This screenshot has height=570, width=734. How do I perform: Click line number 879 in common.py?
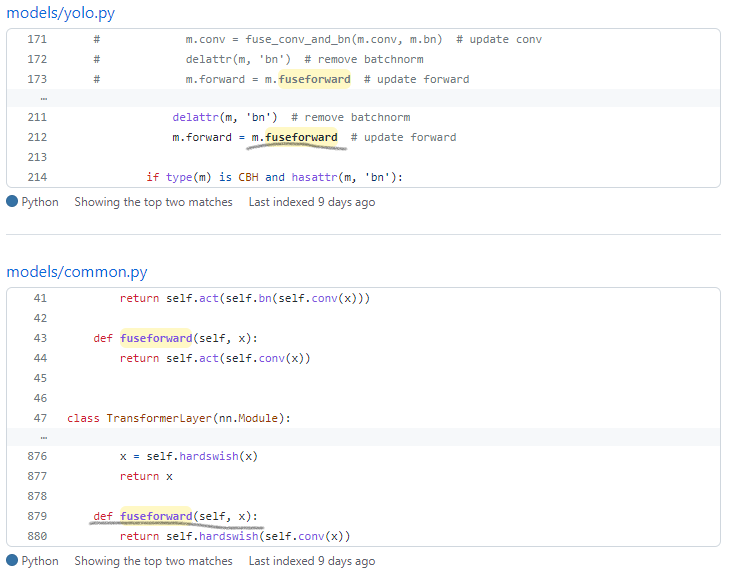tap(37, 516)
